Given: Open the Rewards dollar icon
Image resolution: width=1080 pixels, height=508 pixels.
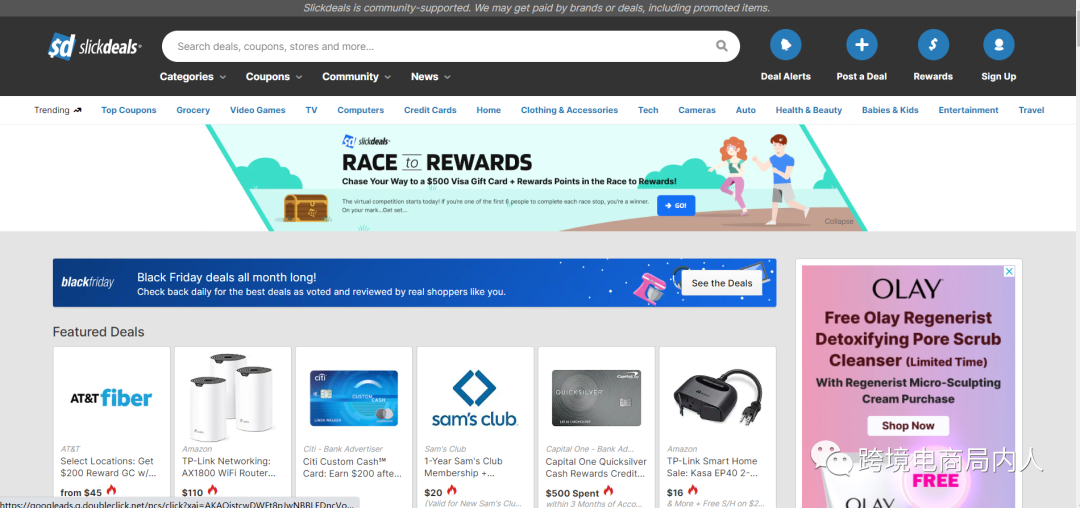Looking at the screenshot, I should click(x=933, y=45).
